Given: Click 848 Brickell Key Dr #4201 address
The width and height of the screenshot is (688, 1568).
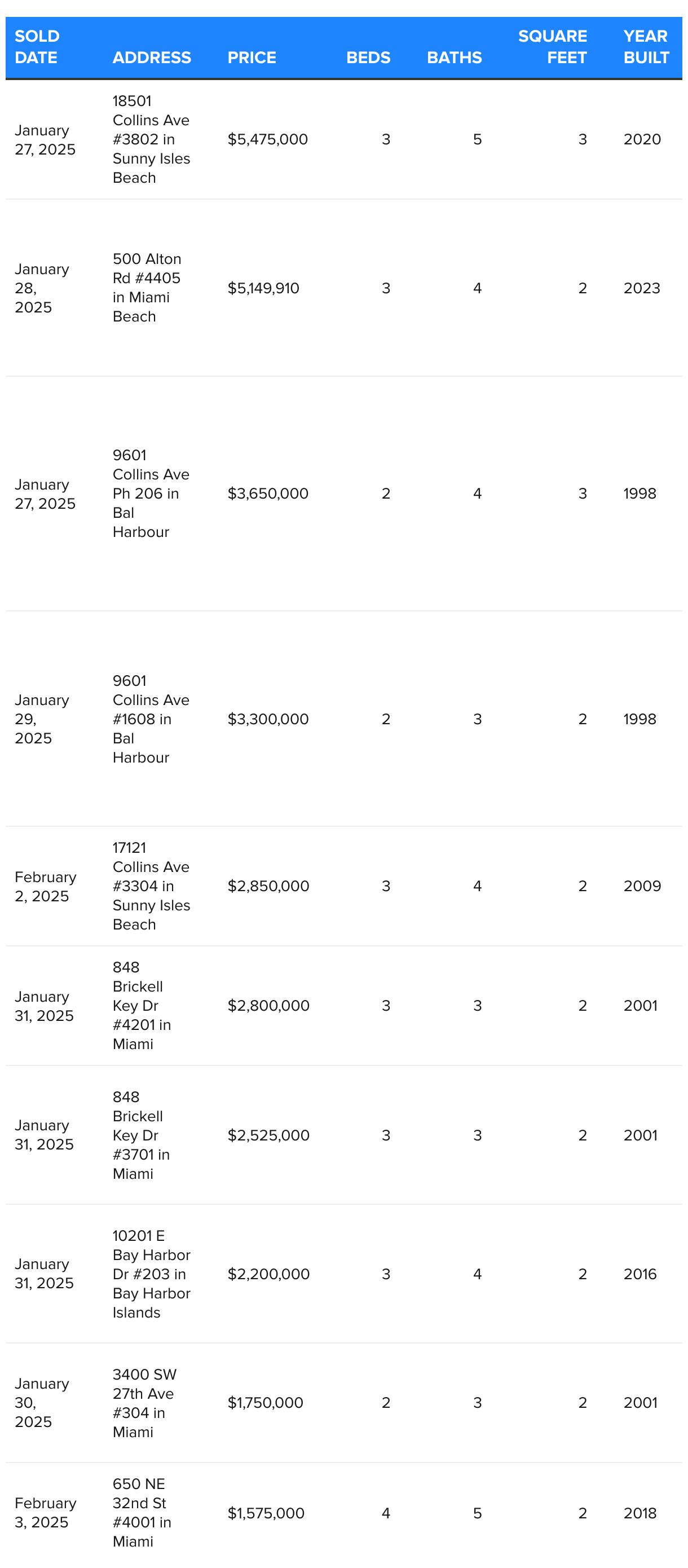Looking at the screenshot, I should 142,1006.
